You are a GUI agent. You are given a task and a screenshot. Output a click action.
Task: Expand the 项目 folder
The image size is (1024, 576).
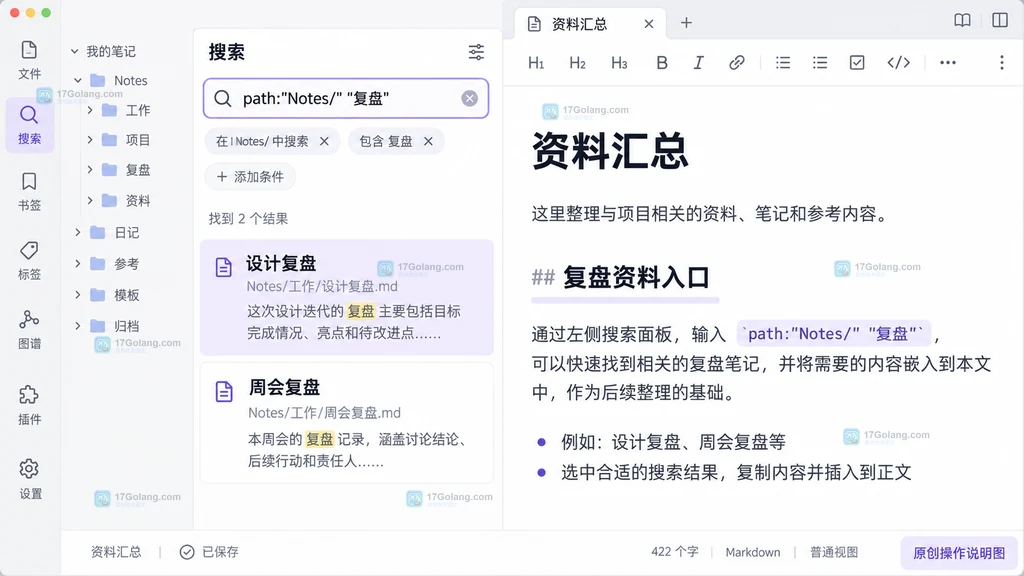[90, 140]
